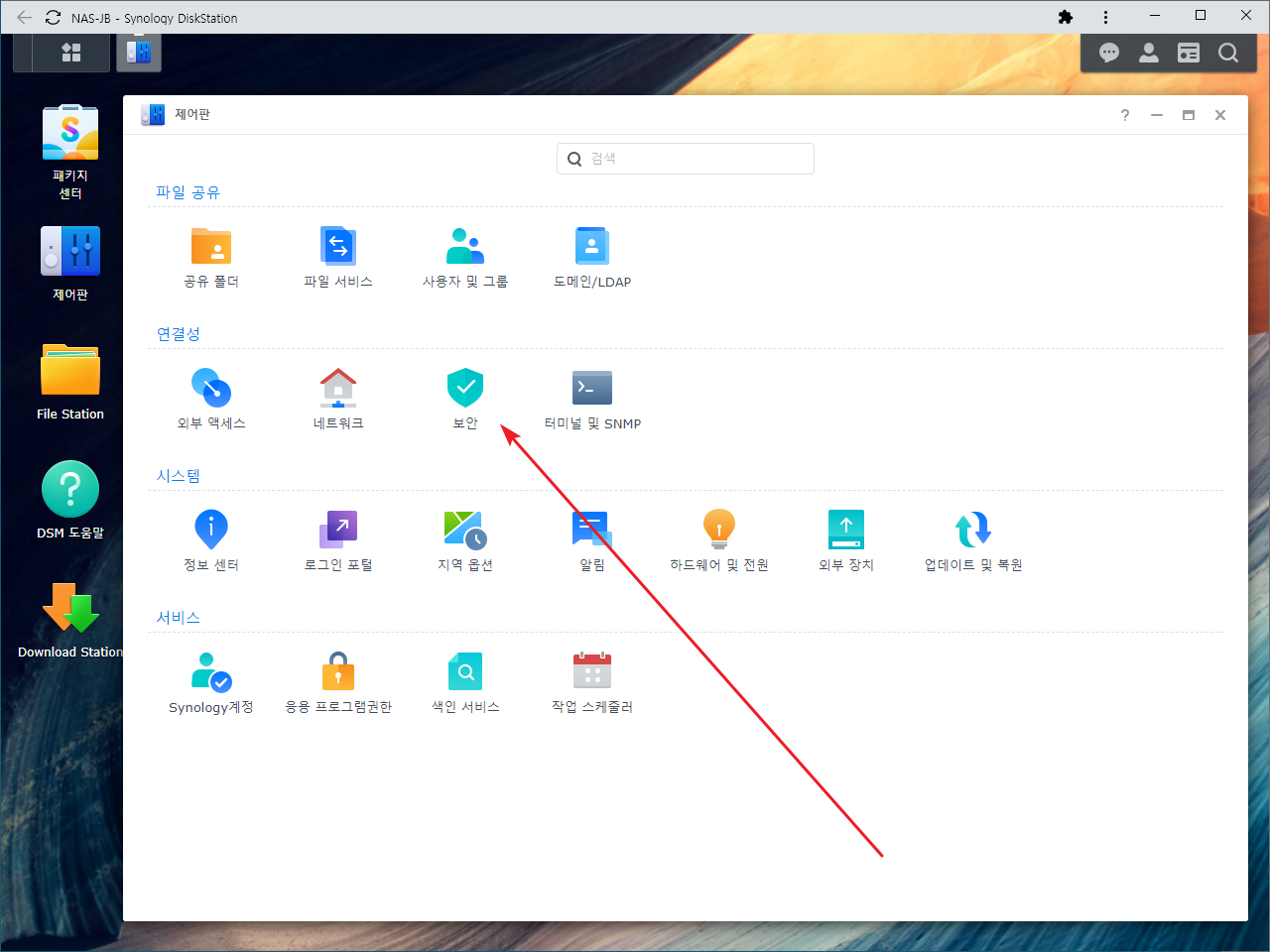Open 외부 장치 (External Devices)

(845, 540)
